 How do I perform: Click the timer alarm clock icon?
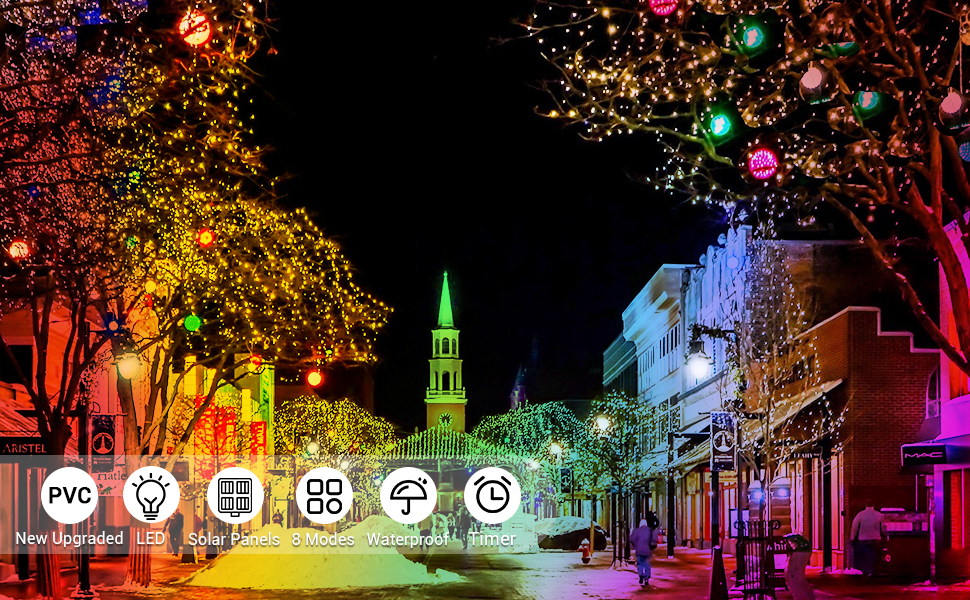tap(492, 495)
